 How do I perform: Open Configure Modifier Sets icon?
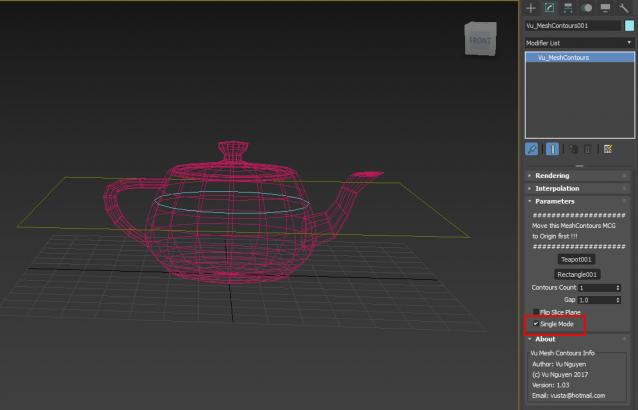click(x=608, y=149)
